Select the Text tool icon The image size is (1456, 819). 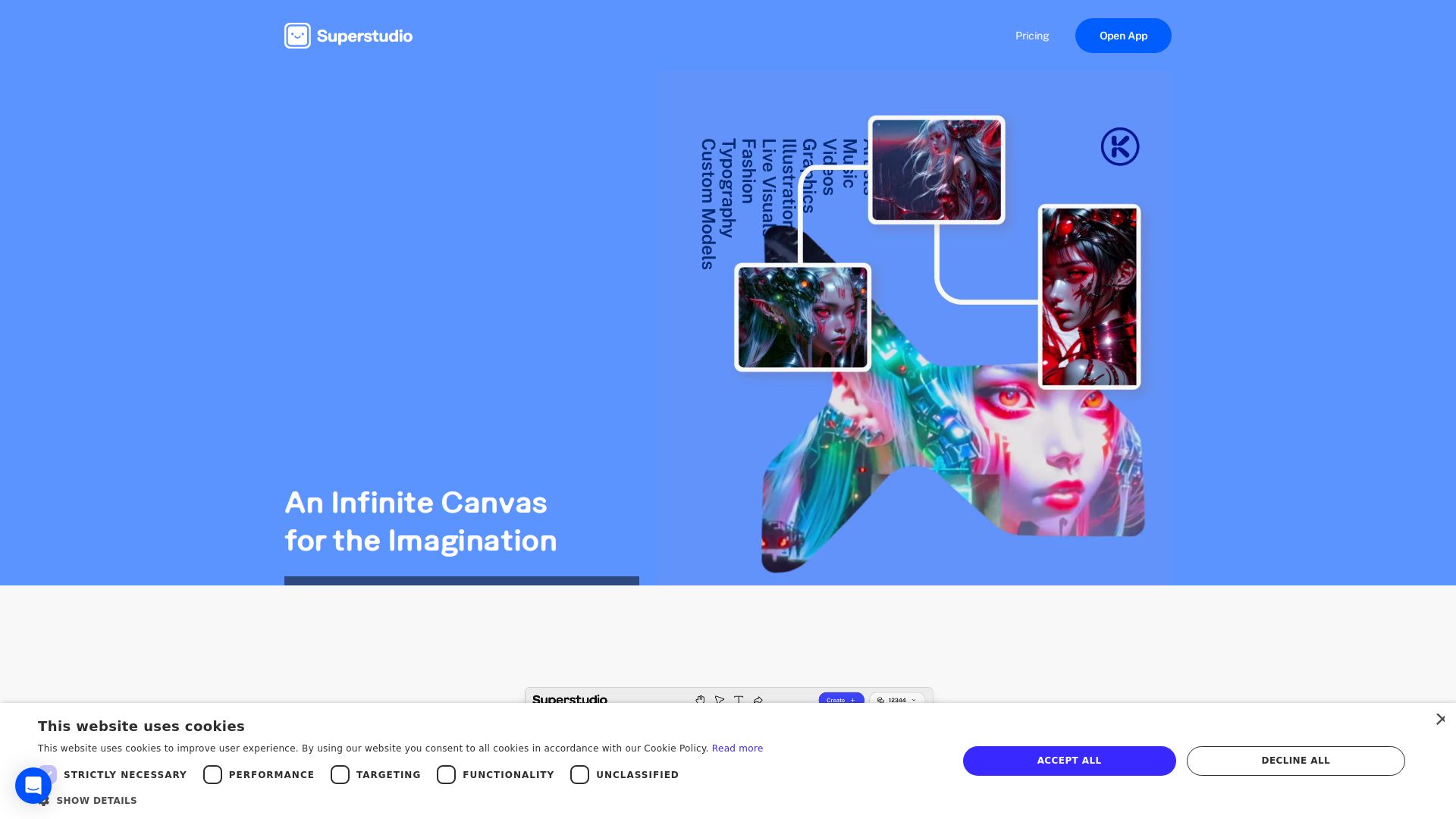pyautogui.click(x=739, y=700)
